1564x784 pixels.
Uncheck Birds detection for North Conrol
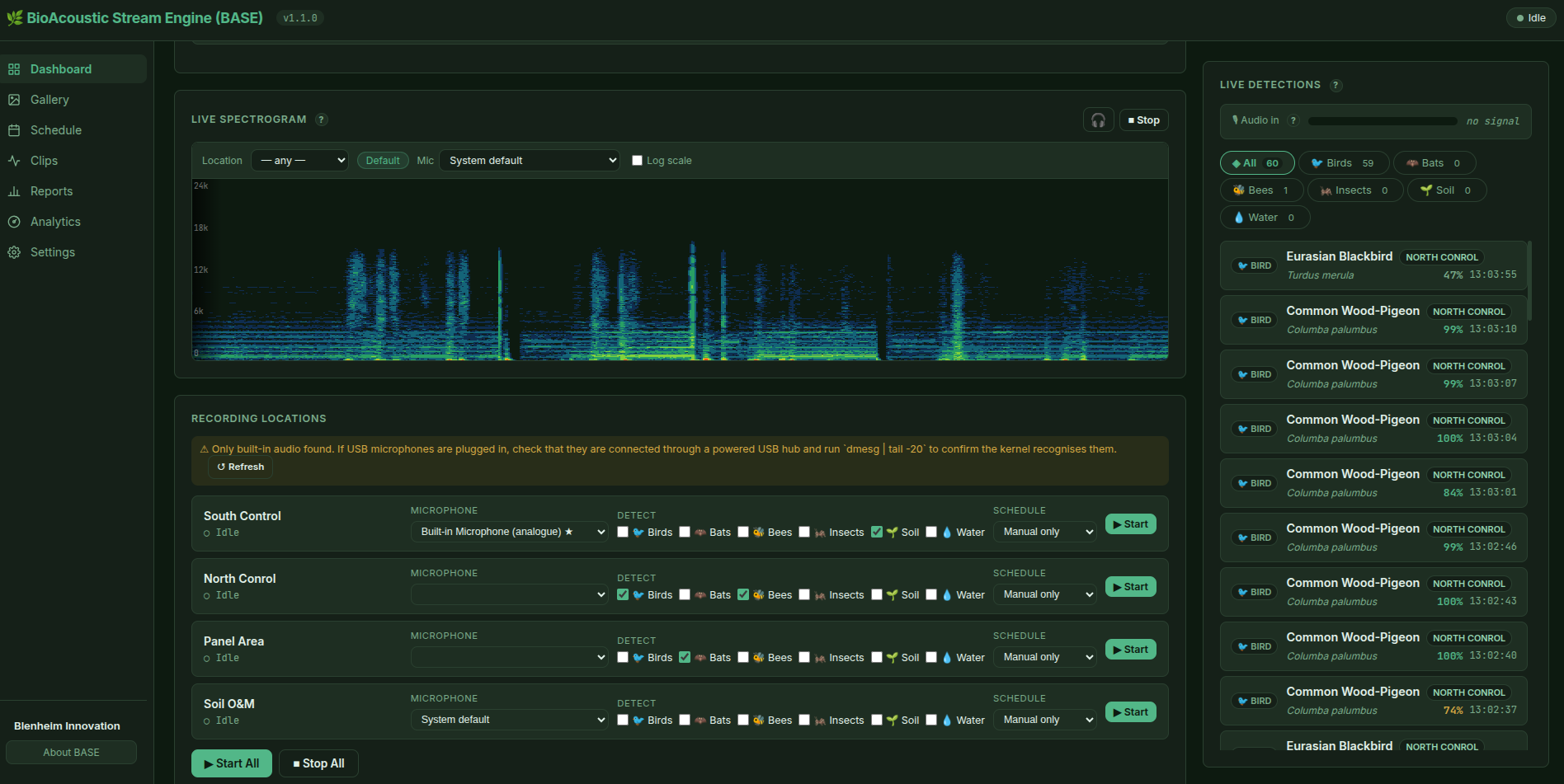623,594
